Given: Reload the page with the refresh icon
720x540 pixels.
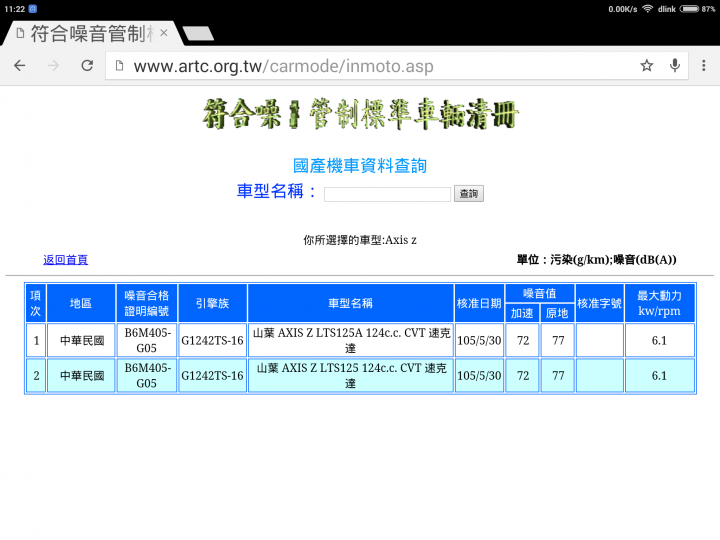Looking at the screenshot, I should pyautogui.click(x=87, y=66).
